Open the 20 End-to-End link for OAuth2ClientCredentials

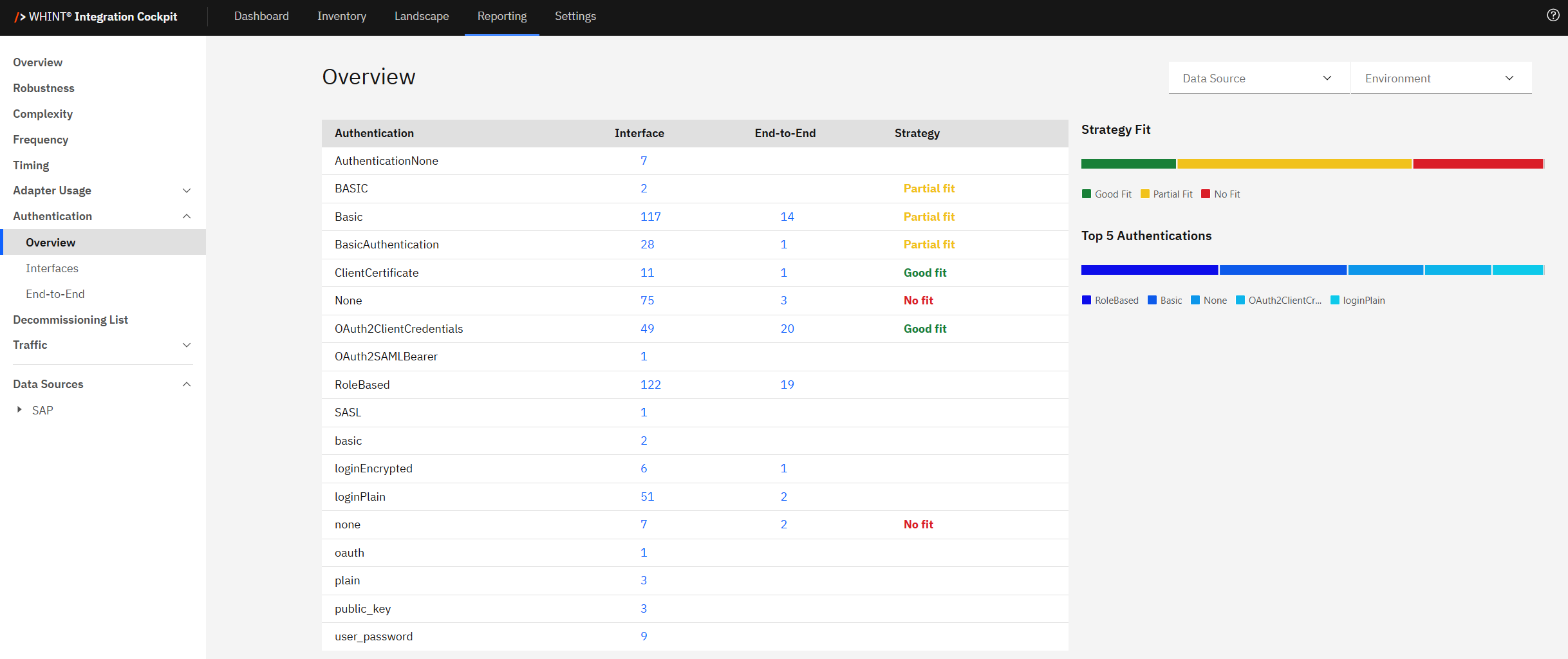point(787,329)
